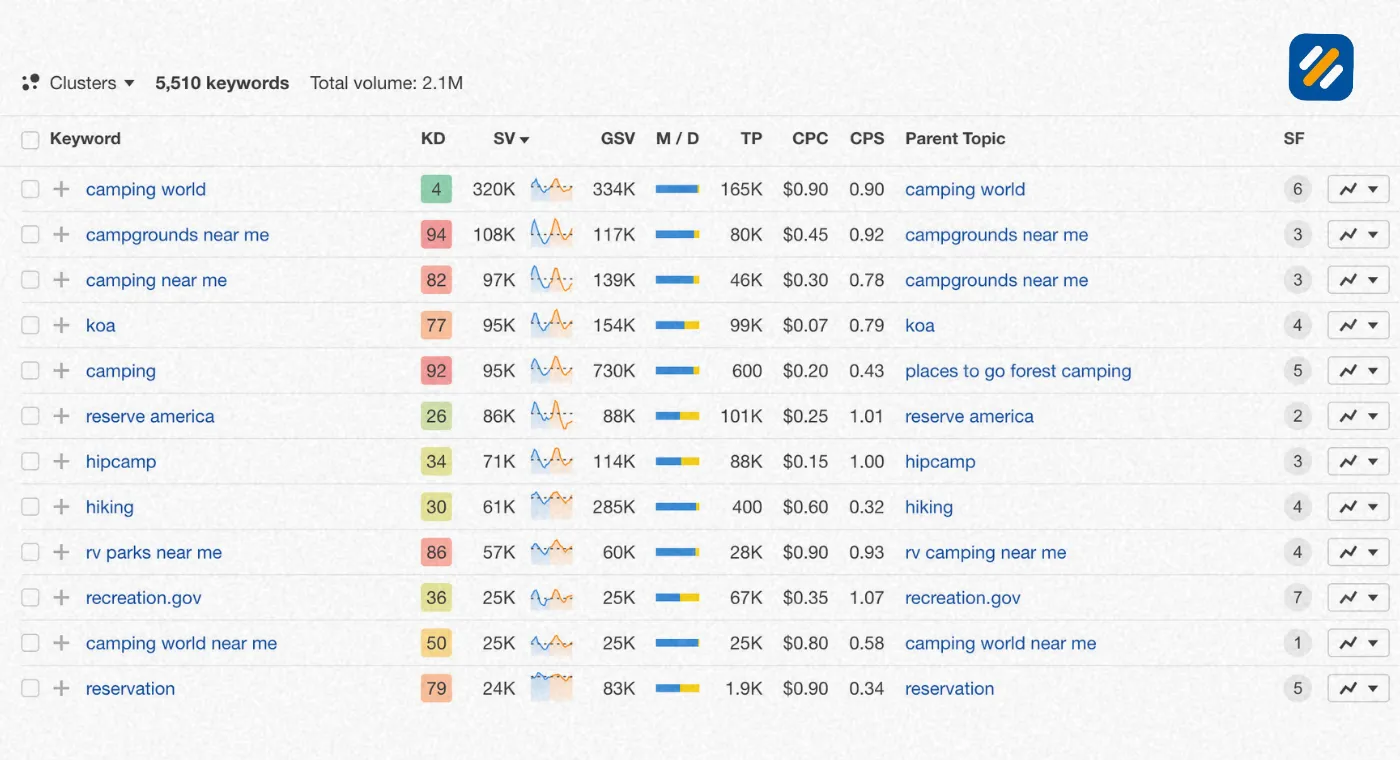This screenshot has width=1400, height=760.
Task: Select the campgrounds near me row checkbox
Action: 30,235
